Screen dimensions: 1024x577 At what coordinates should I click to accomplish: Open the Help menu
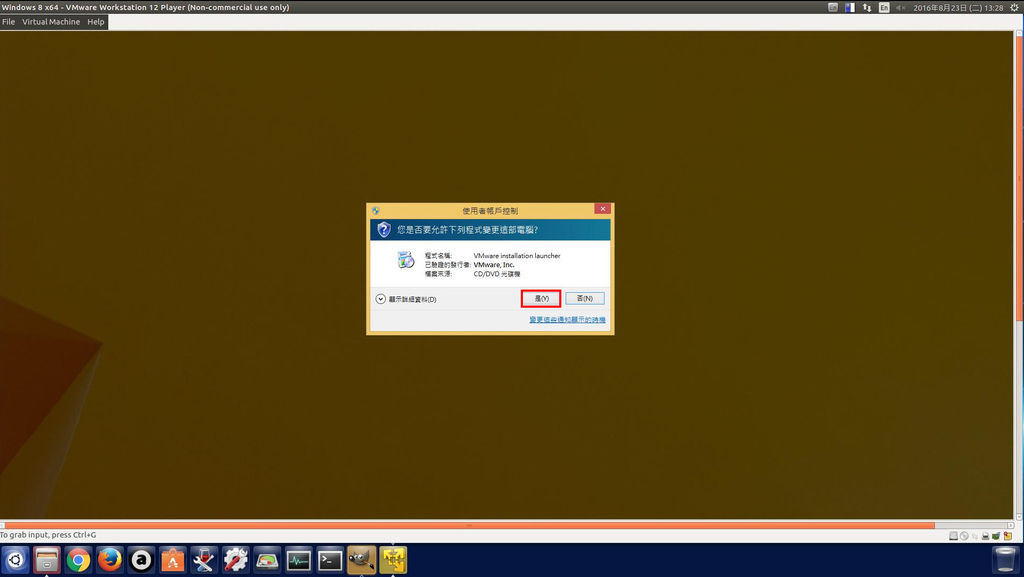coord(96,22)
